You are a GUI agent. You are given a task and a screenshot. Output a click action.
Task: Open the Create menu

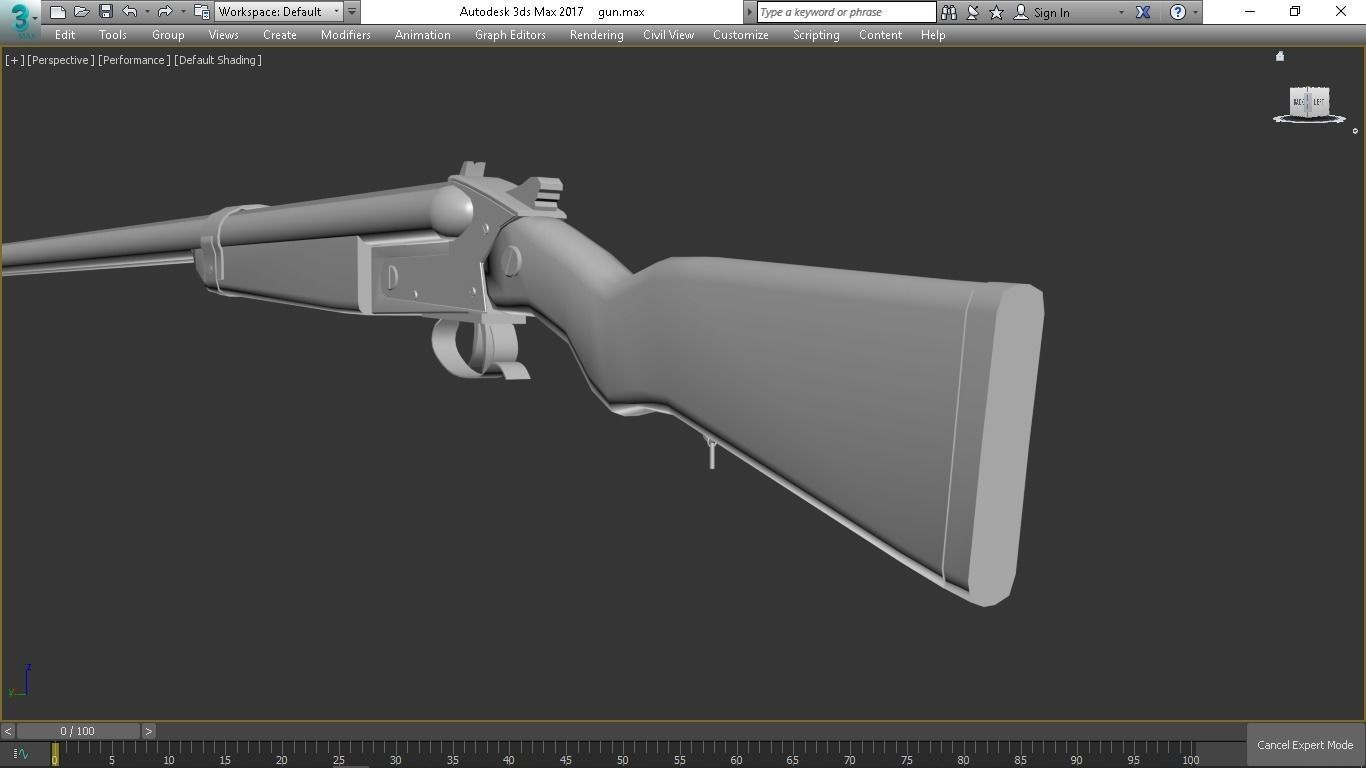(x=280, y=35)
